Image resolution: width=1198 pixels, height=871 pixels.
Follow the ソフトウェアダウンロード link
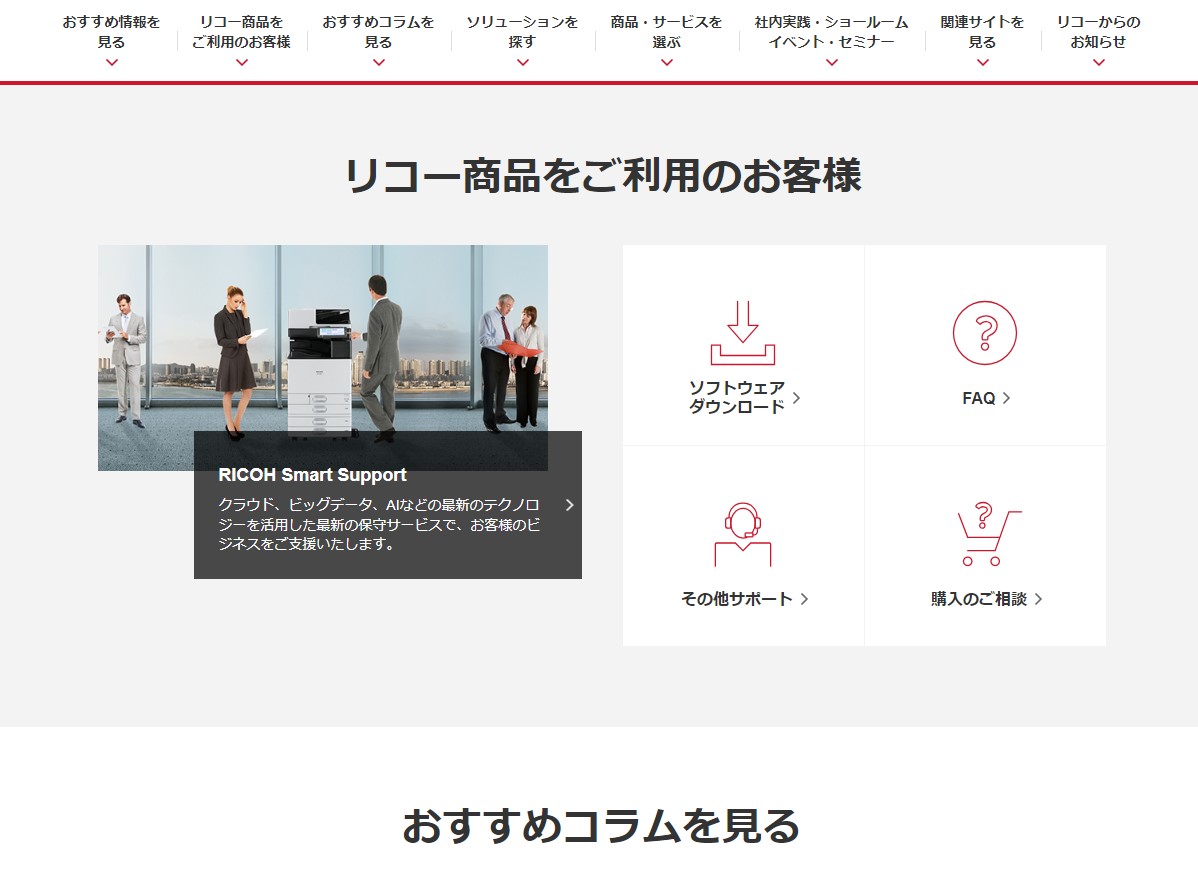pos(737,397)
